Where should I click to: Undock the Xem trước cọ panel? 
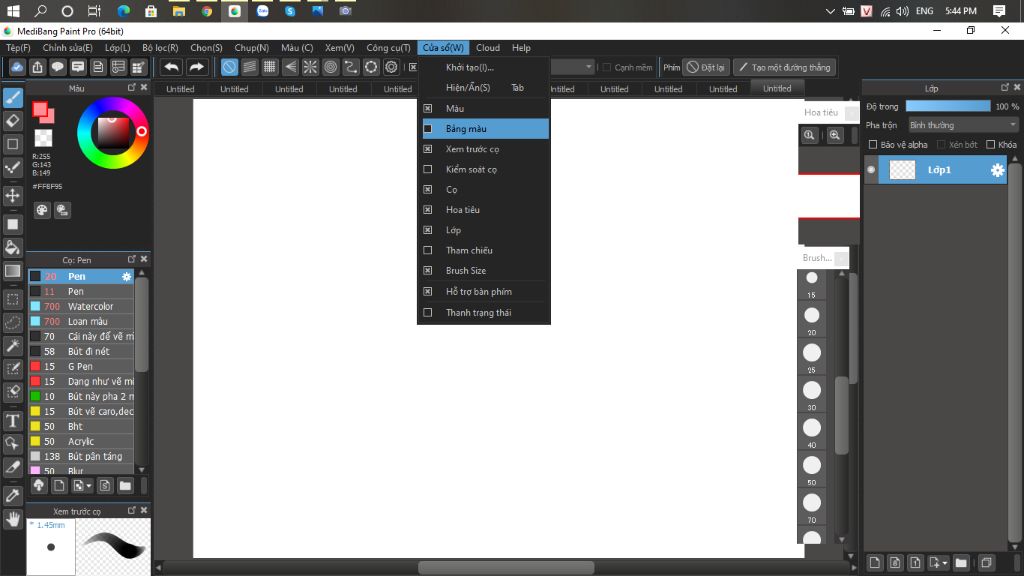pyautogui.click(x=131, y=510)
